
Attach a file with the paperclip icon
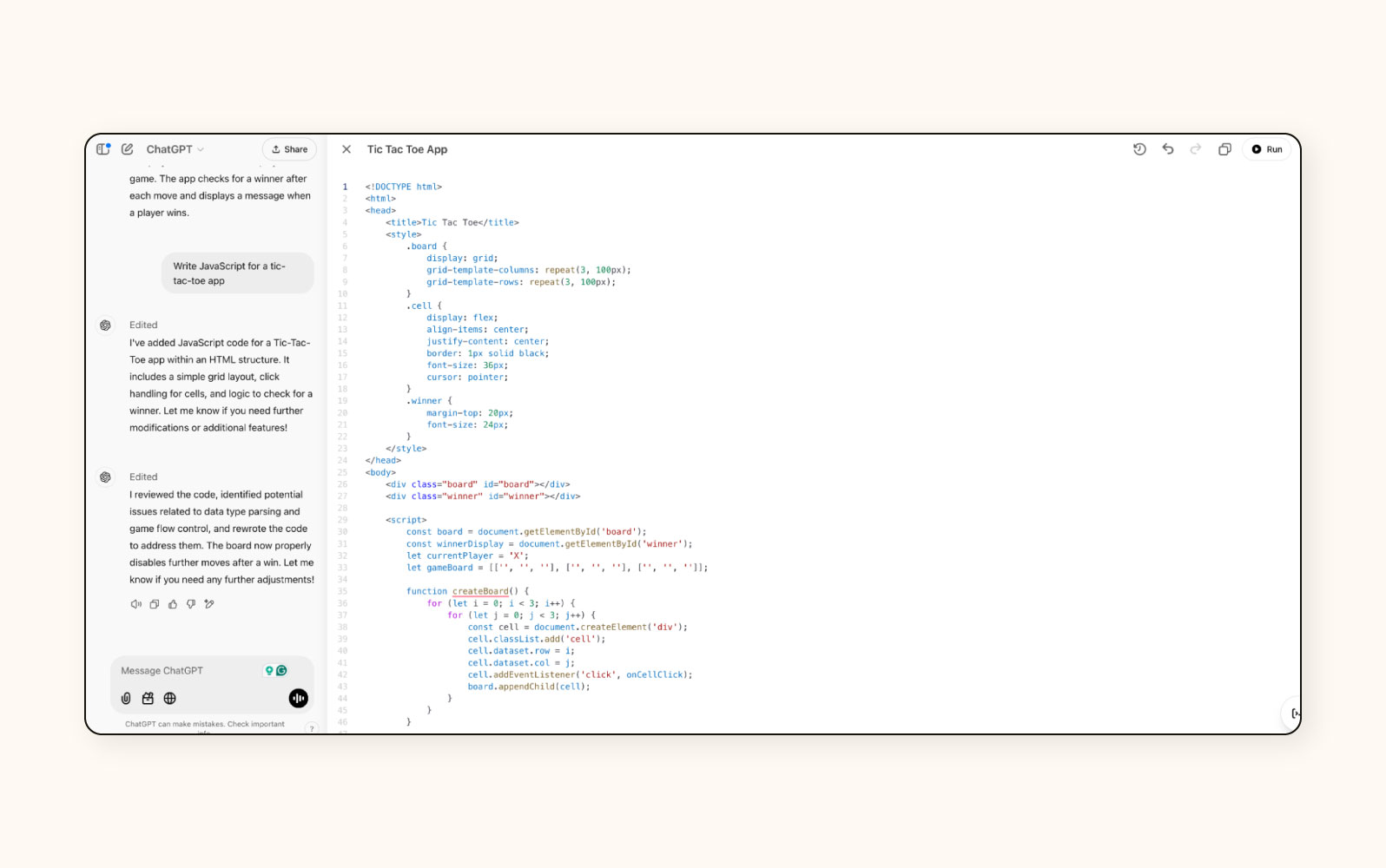126,698
